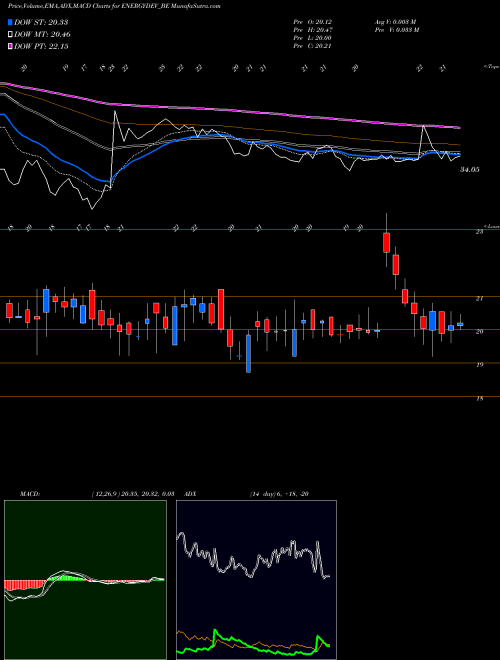Click the tall red candlestick touching the 23 line

tap(386, 242)
